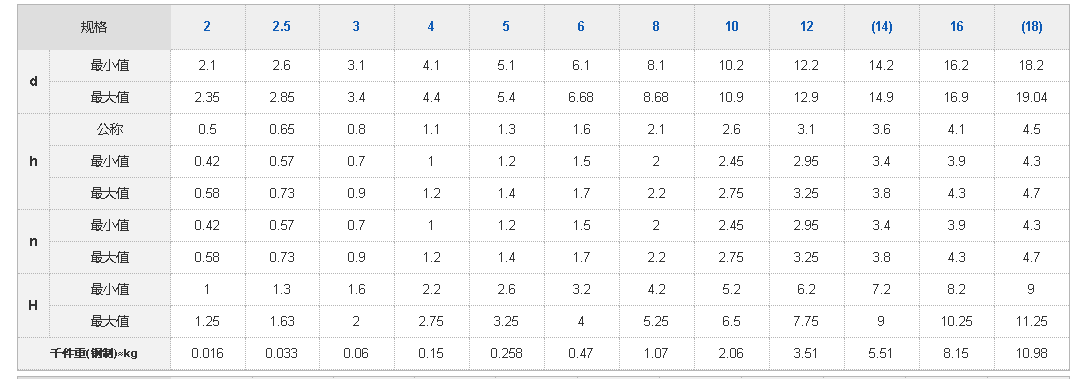Click the size 8 column header
Screen dimensions: 1087x379
(656, 27)
